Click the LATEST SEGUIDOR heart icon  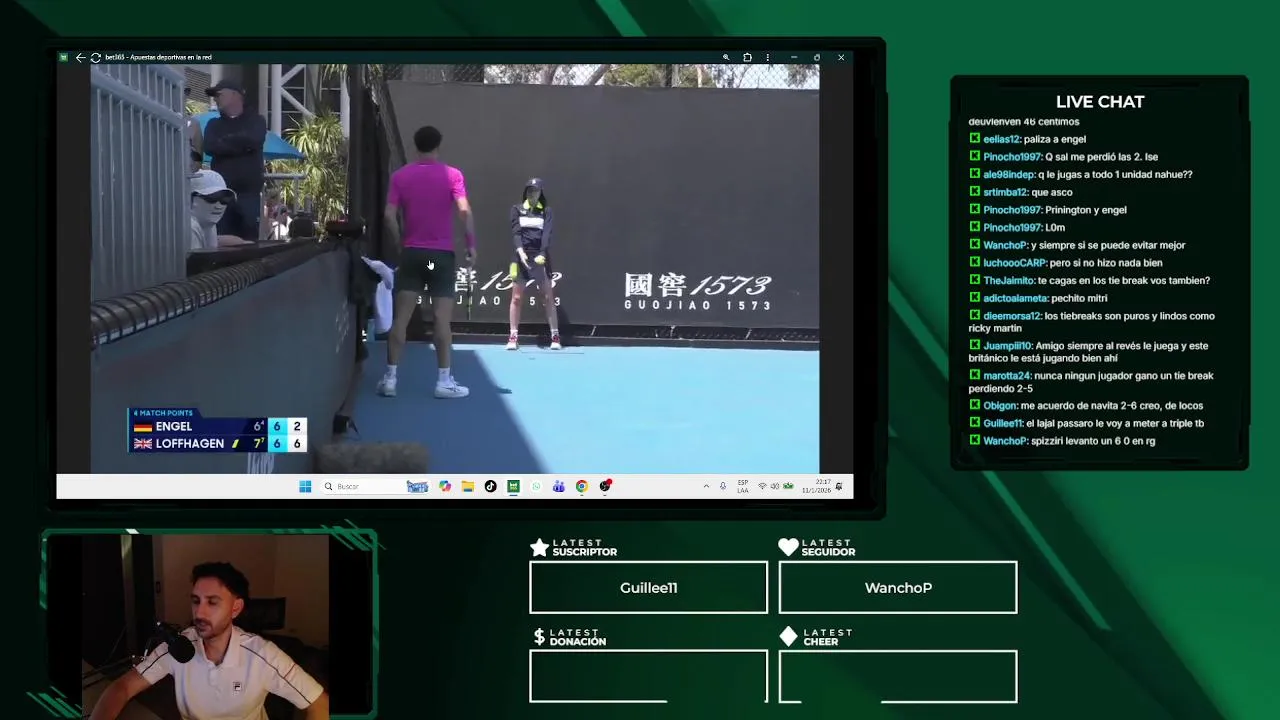[789, 547]
